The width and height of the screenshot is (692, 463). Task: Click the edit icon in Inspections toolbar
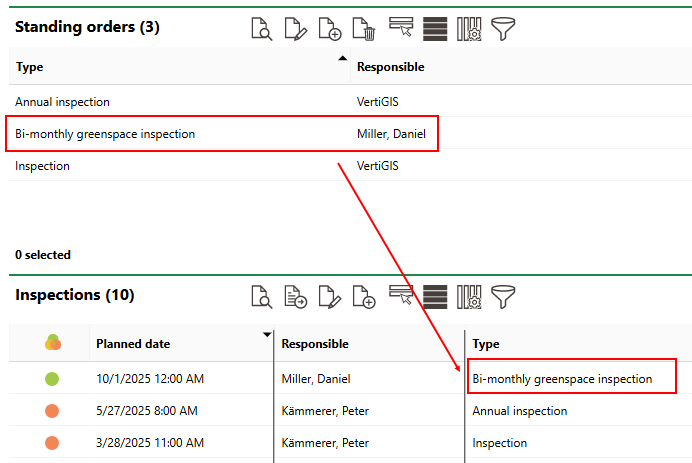click(x=330, y=297)
